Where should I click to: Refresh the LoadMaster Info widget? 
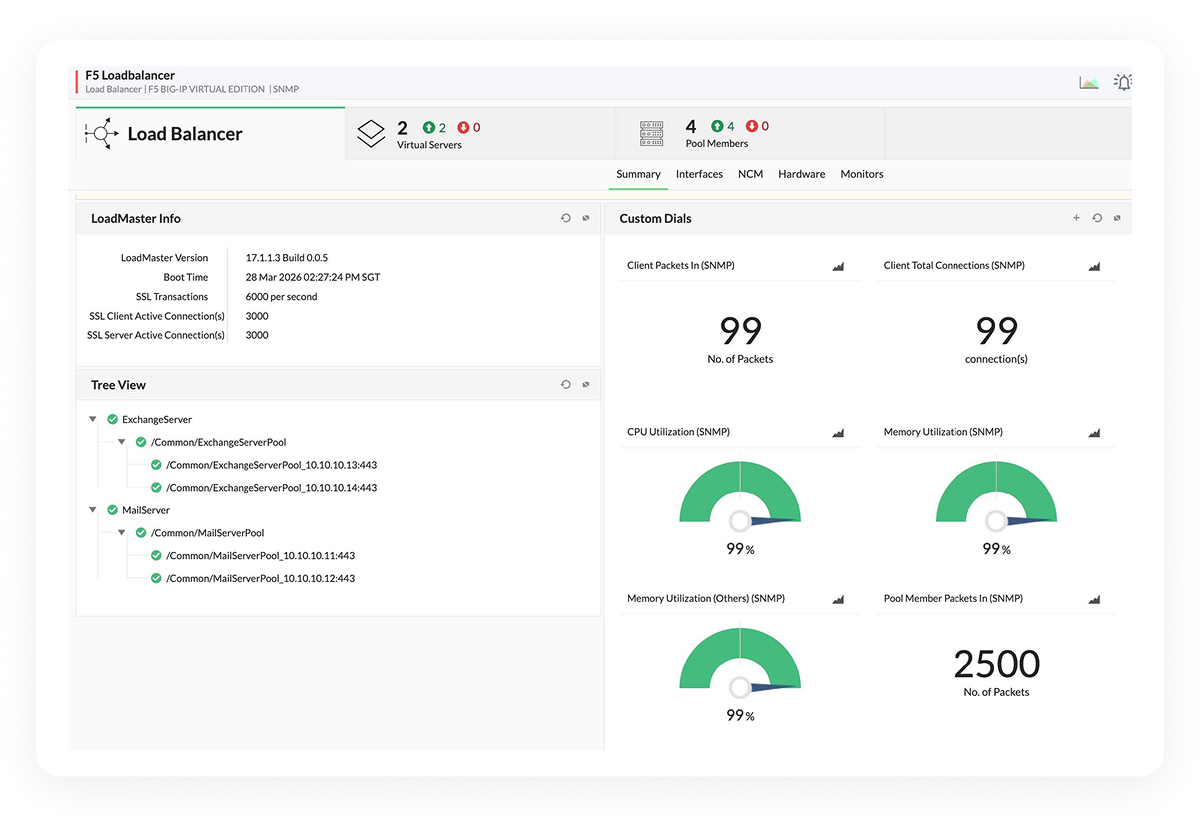tap(565, 217)
